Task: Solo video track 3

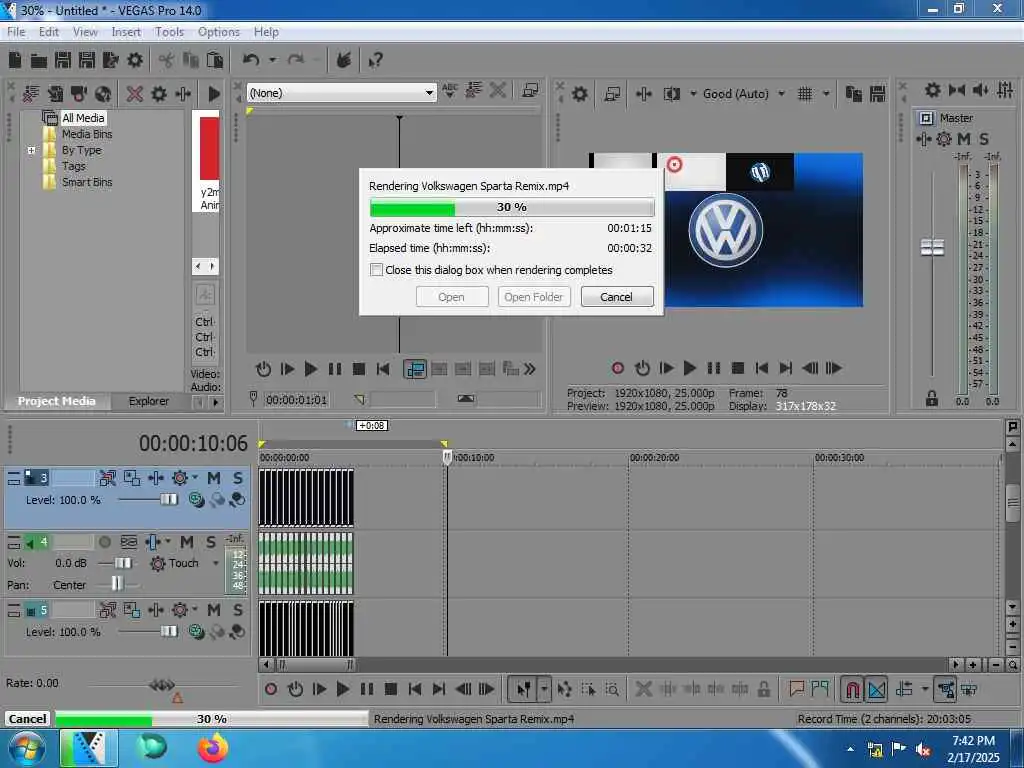Action: coord(238,478)
